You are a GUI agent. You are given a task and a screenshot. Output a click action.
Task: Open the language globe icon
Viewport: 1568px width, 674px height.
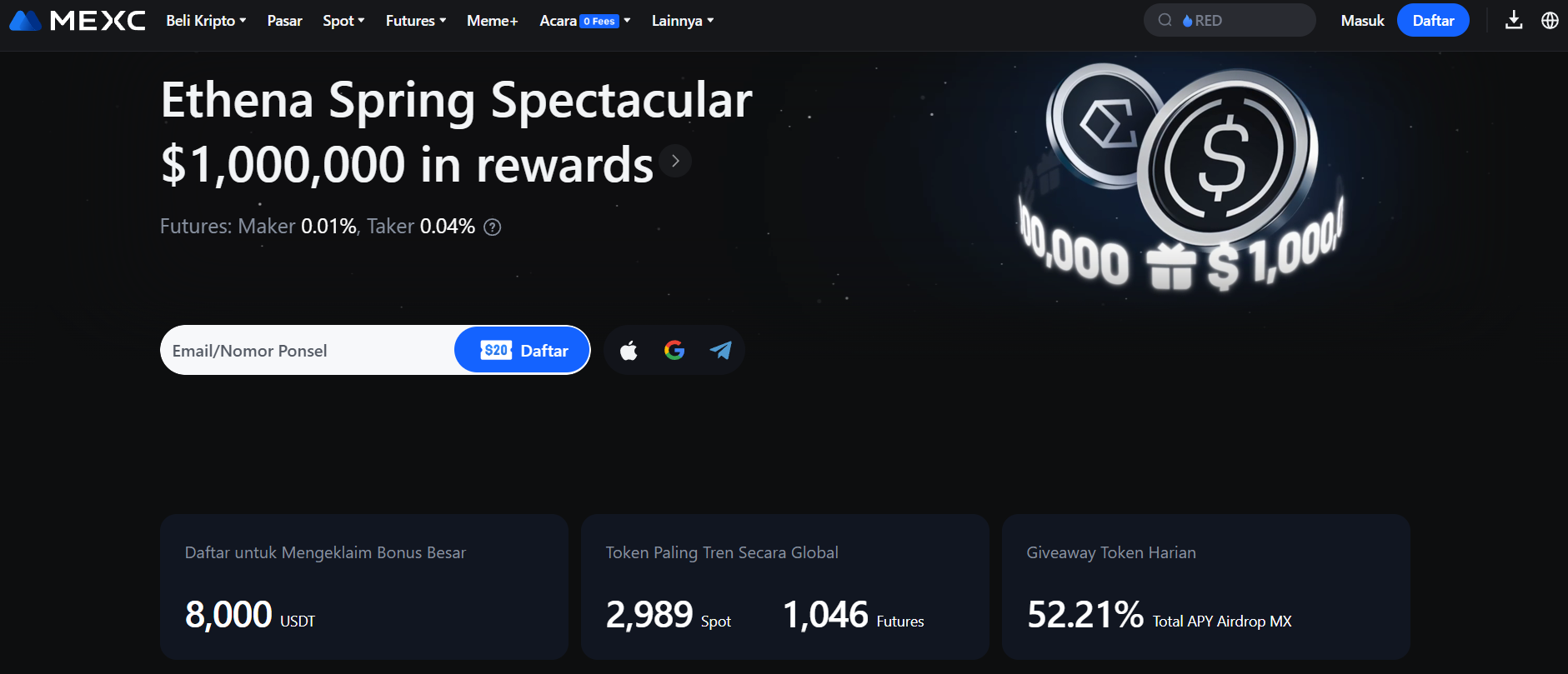pyautogui.click(x=1550, y=20)
